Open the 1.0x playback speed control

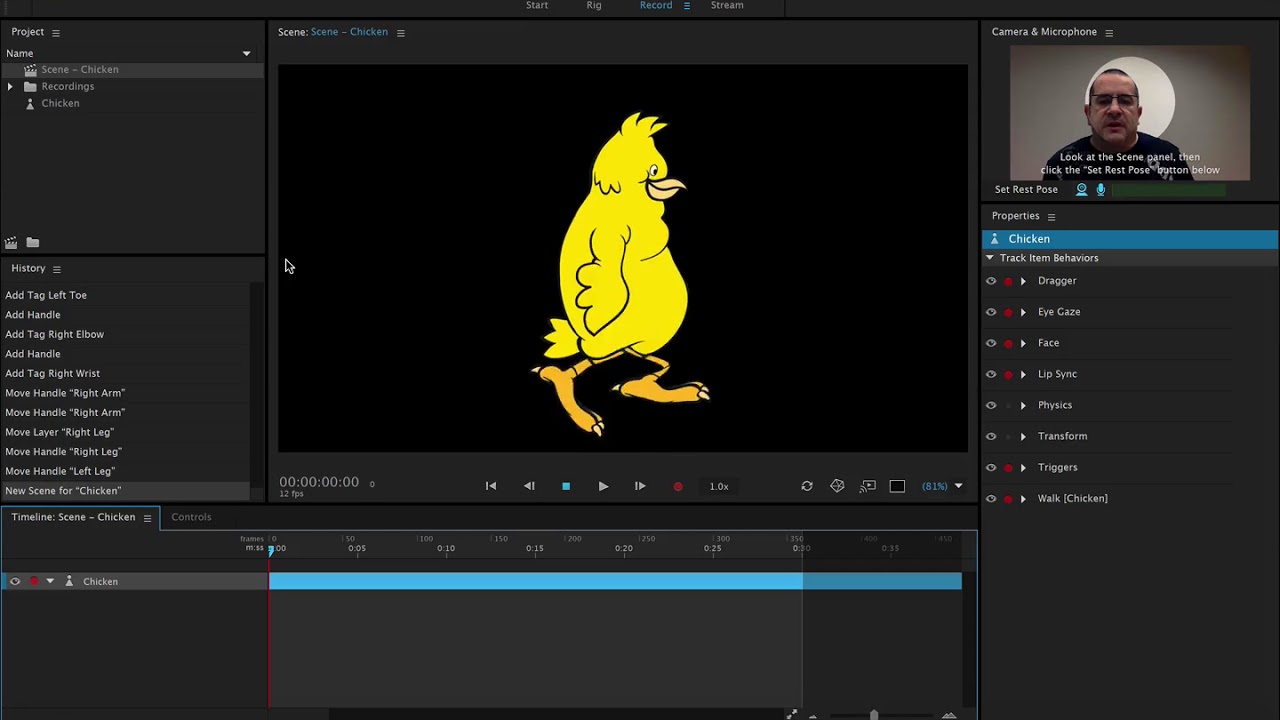[719, 486]
